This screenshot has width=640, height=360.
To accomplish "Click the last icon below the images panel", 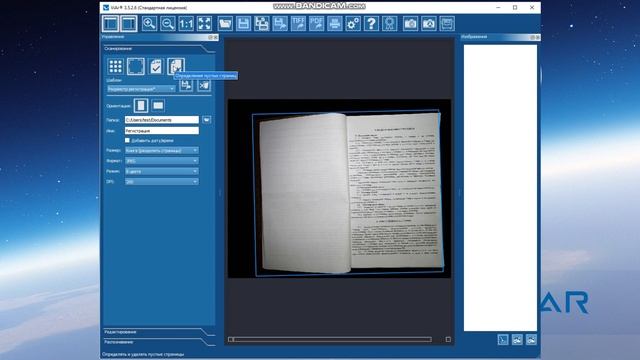I will tap(531, 340).
